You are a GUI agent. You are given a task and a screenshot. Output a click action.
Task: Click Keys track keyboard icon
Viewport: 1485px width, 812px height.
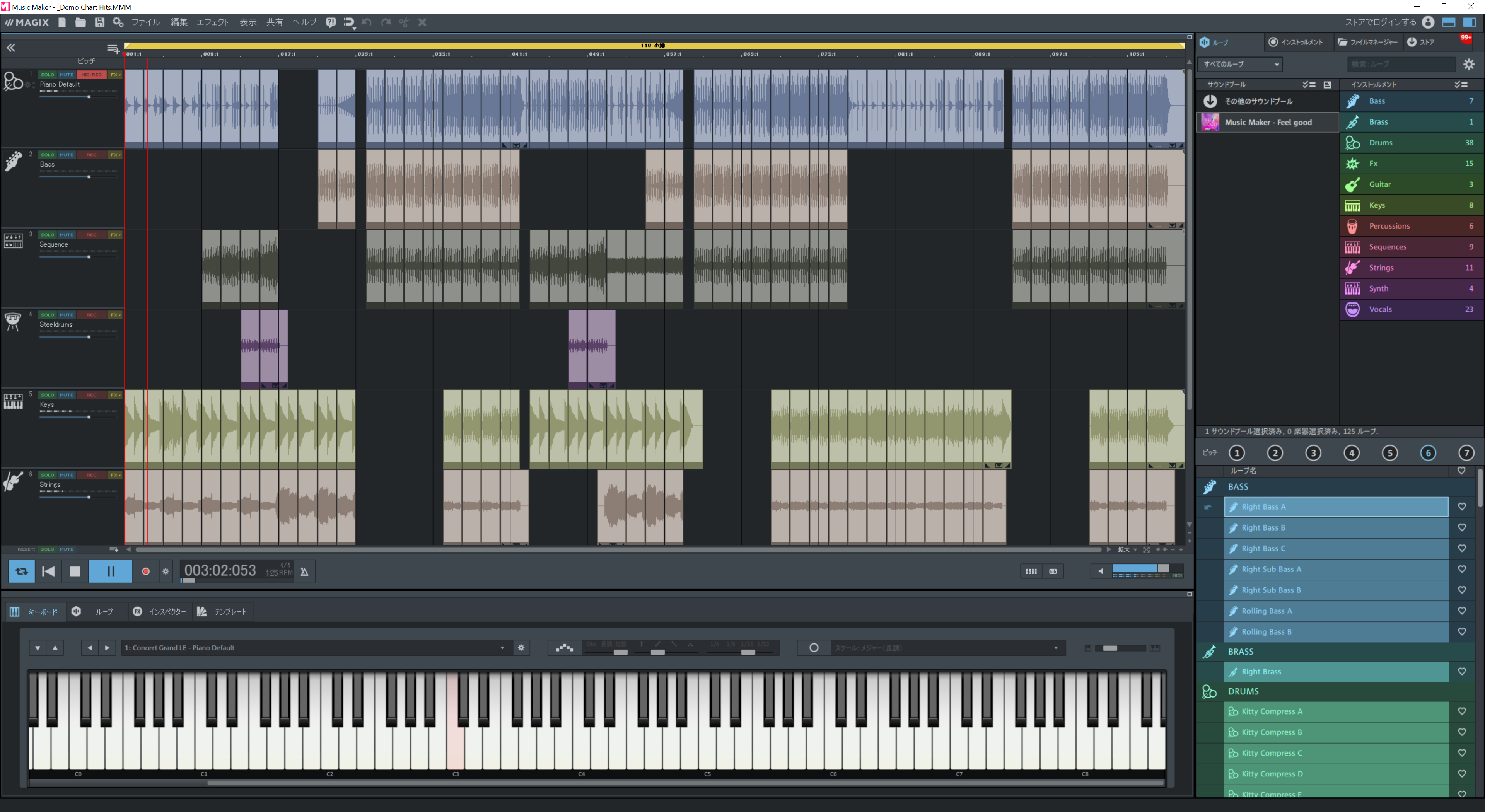[x=13, y=401]
